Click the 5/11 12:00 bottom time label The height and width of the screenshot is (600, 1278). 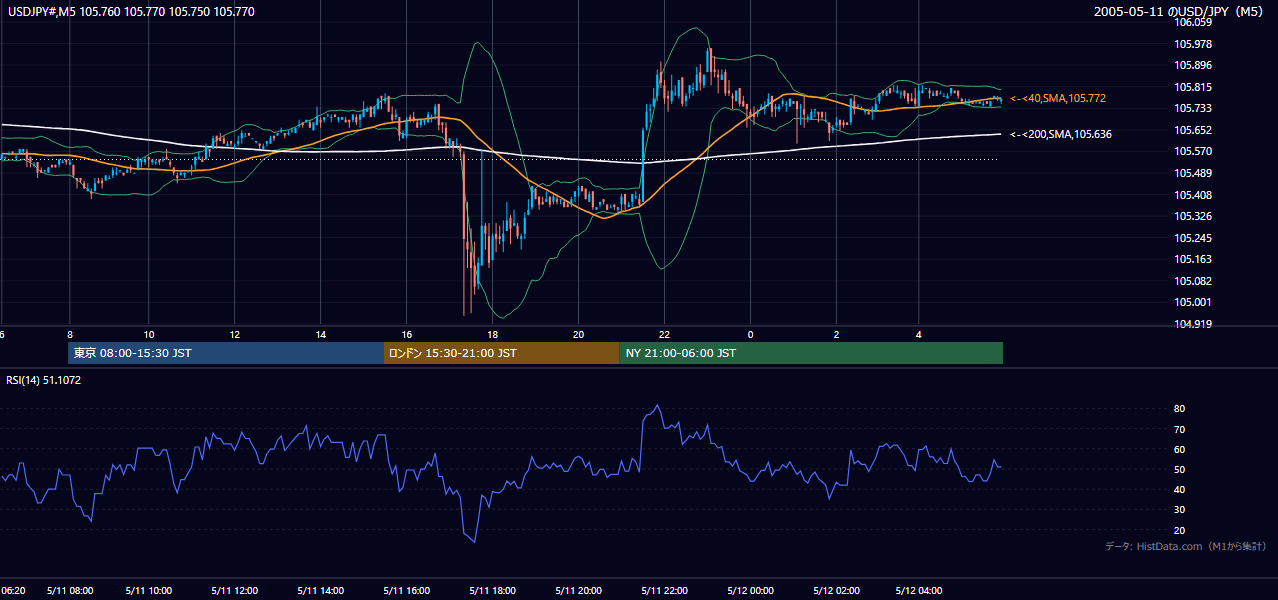pos(234,590)
